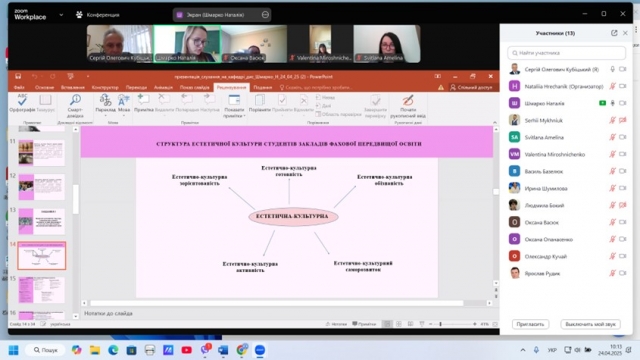Click Порівняти to compare presentations
Screen dimensions: 640x360
tap(260, 103)
